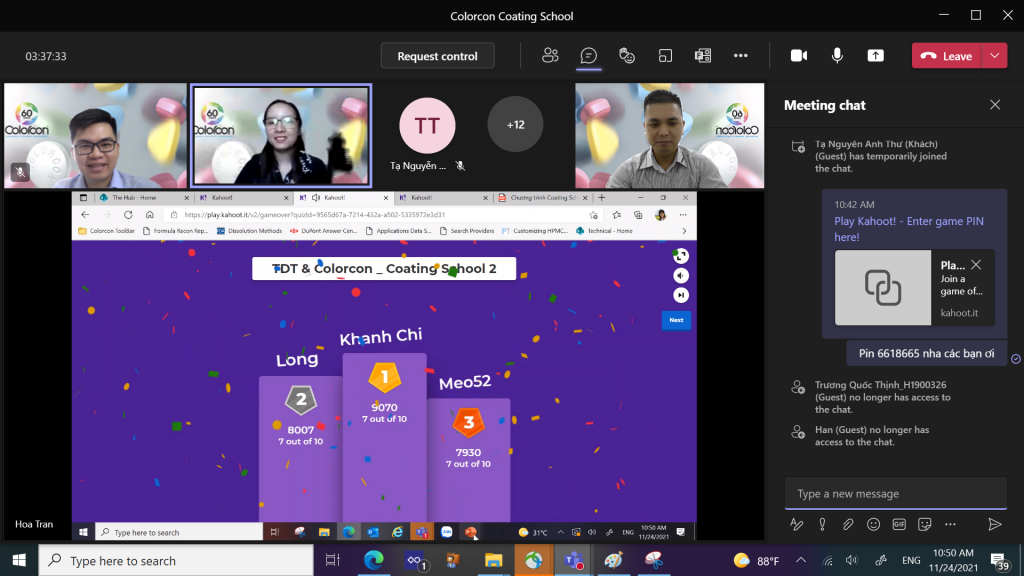Screen dimensions: 1024x576
Task: Open the 'Play Kahoot! - Enter game PIN here!' link
Action: pos(908,229)
